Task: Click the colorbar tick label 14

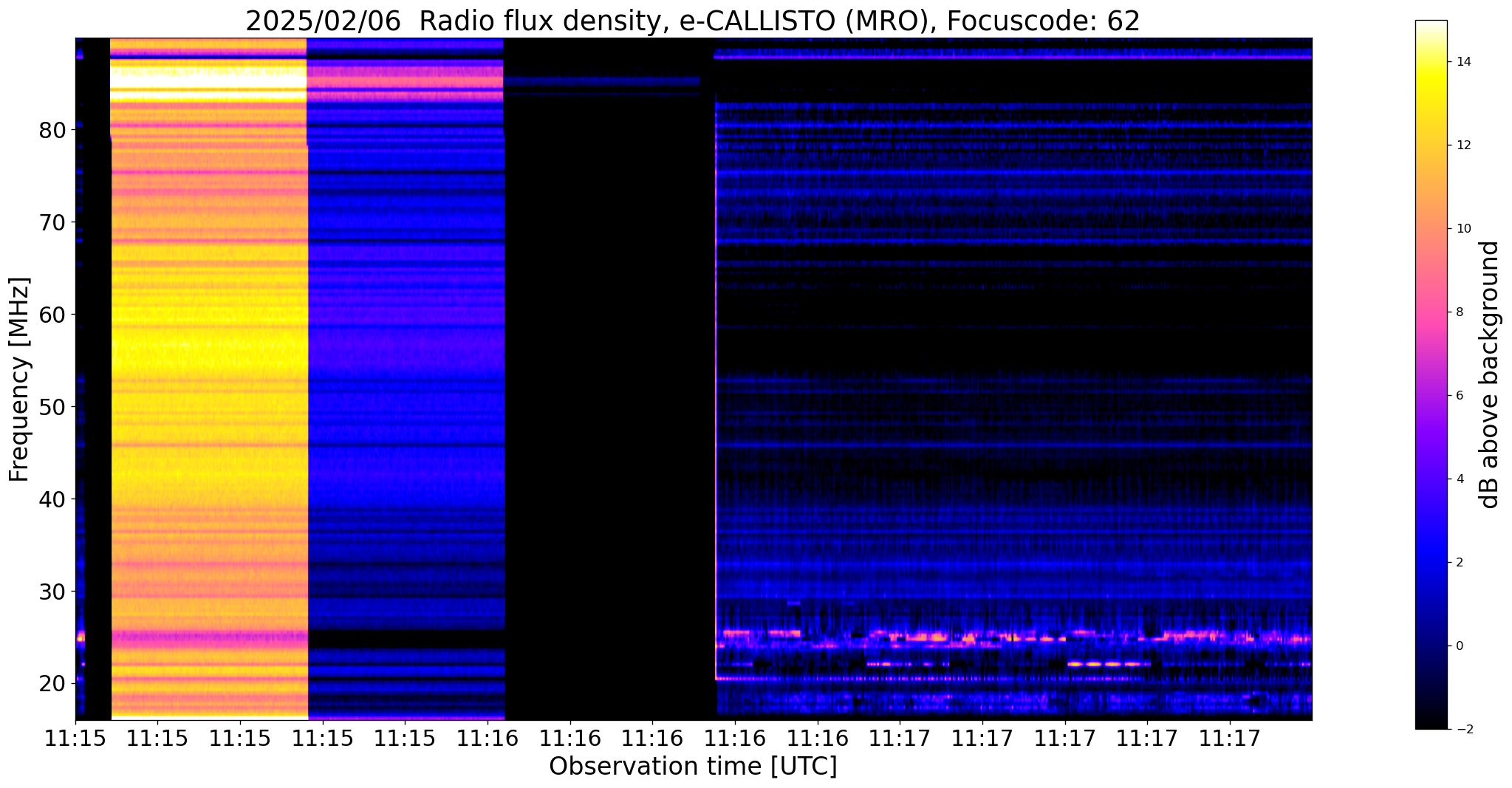Action: (x=1463, y=62)
